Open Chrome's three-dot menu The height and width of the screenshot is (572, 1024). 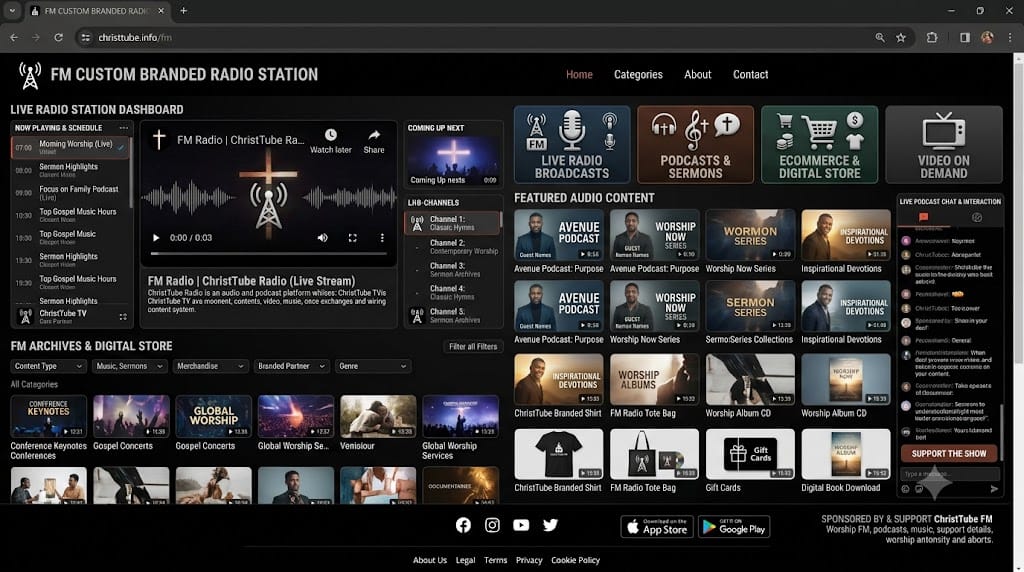tap(1010, 38)
